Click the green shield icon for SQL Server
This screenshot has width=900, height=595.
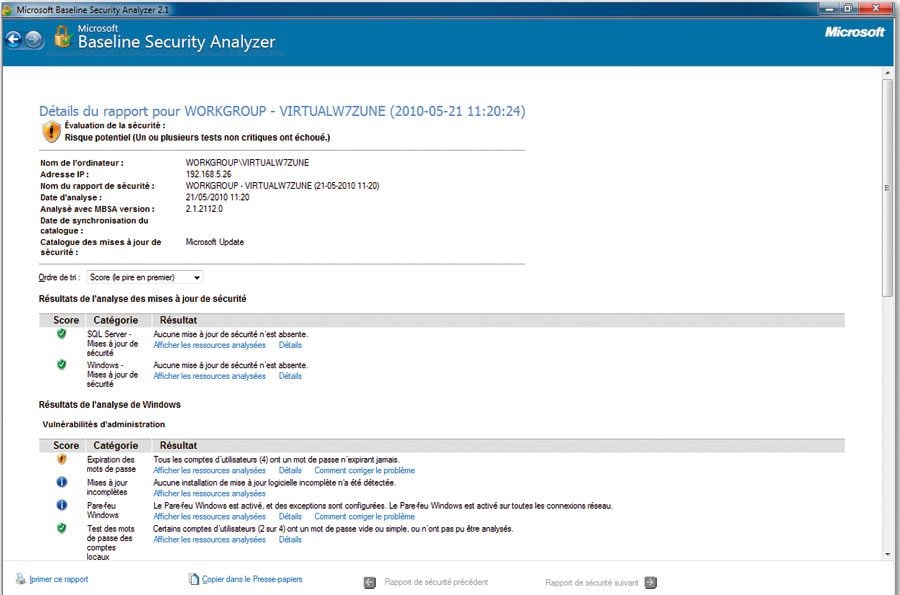point(61,334)
